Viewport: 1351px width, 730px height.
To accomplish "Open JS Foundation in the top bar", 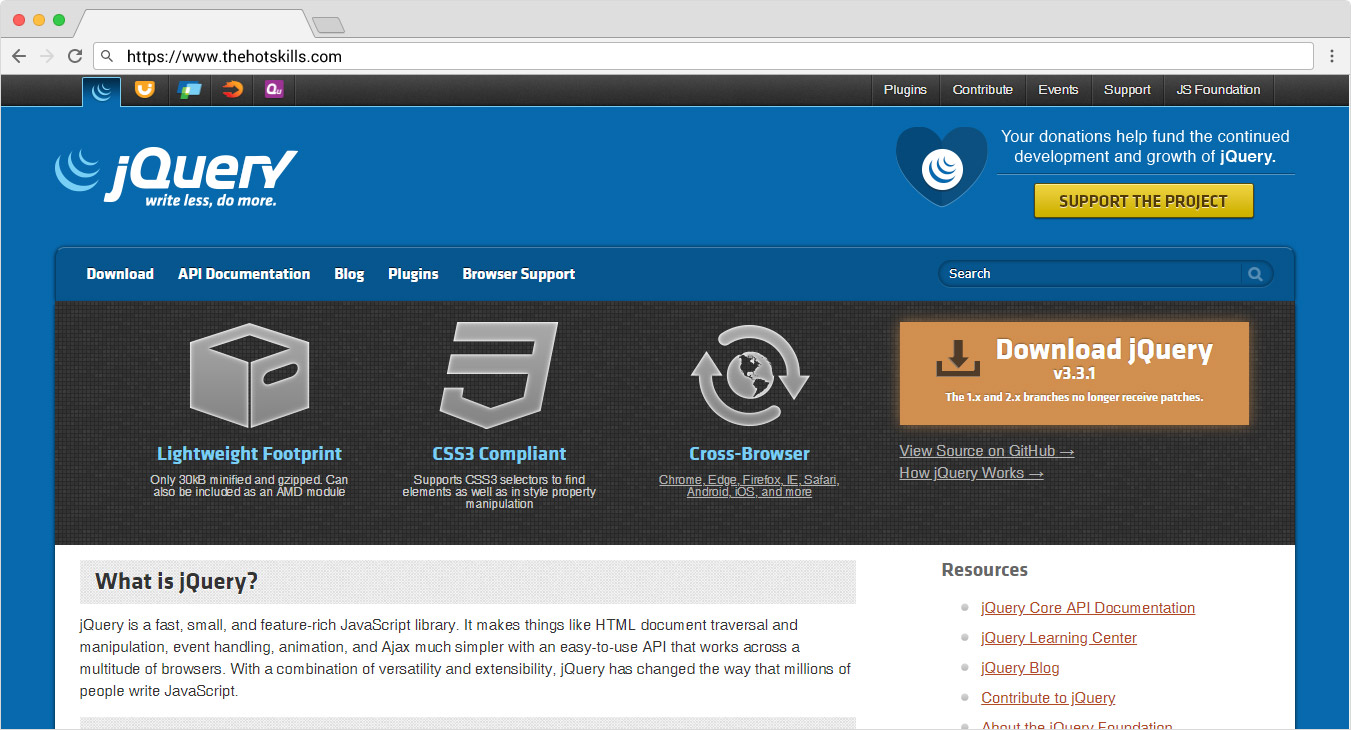I will click(1218, 90).
